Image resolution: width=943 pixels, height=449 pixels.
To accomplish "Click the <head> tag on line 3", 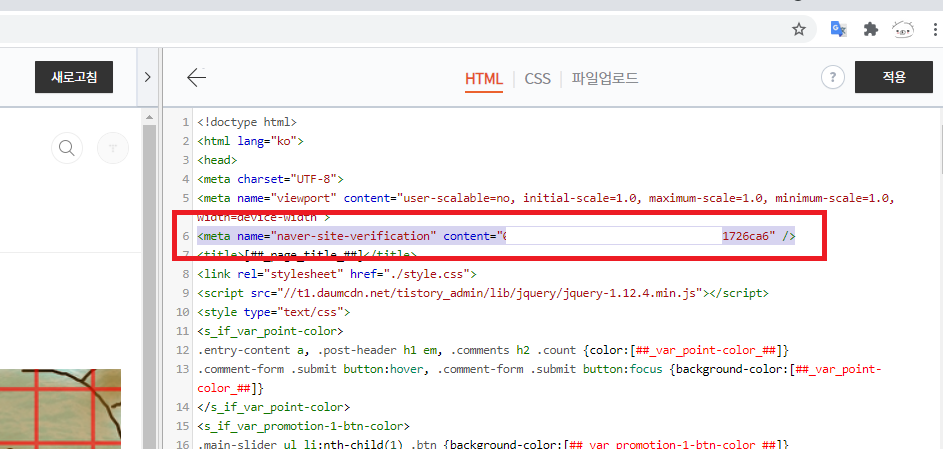I will click(217, 160).
